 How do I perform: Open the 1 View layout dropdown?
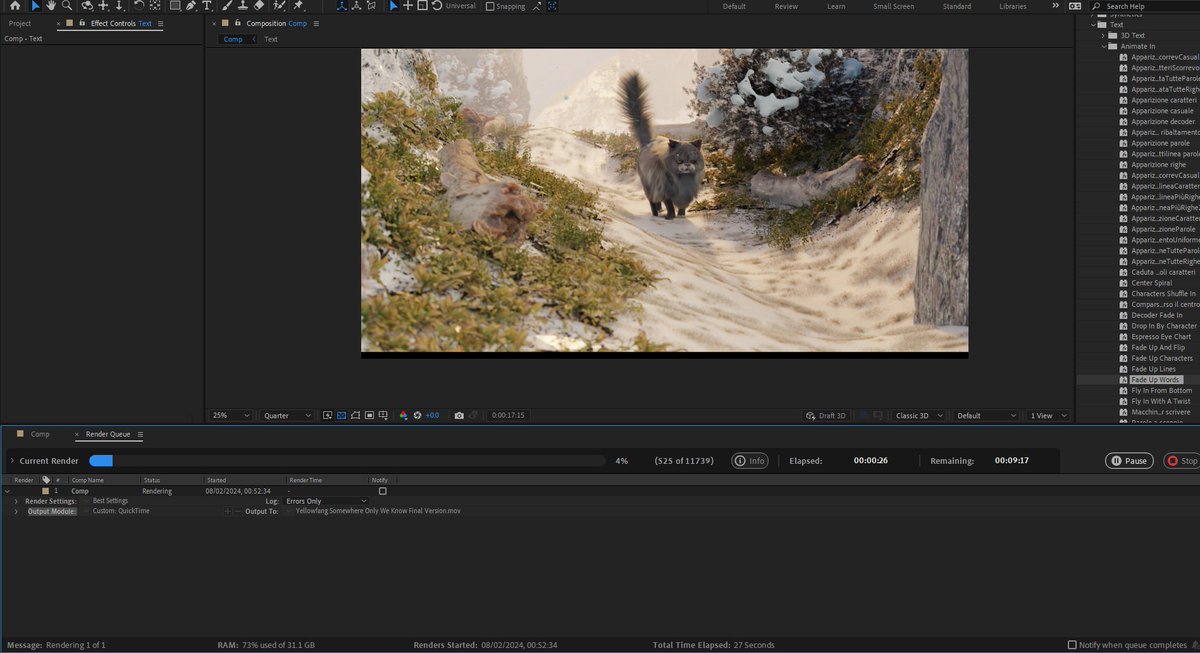pyautogui.click(x=1049, y=415)
